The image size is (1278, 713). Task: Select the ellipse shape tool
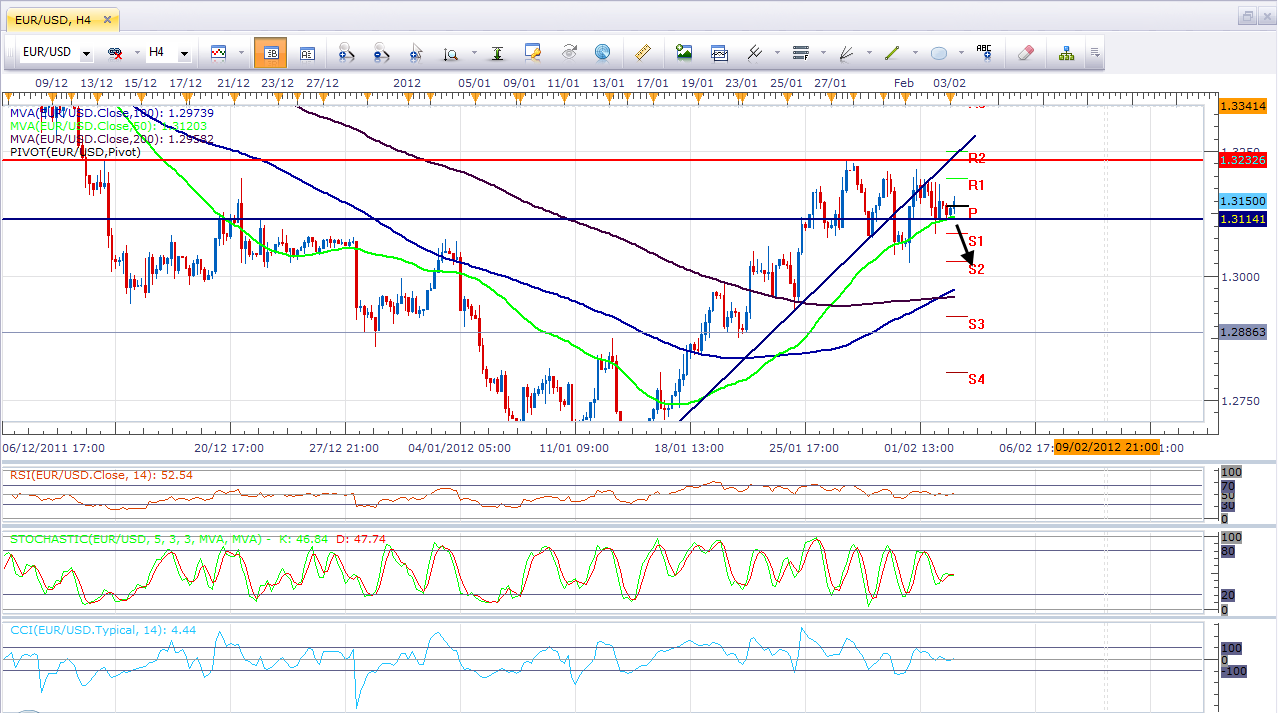(x=939, y=52)
